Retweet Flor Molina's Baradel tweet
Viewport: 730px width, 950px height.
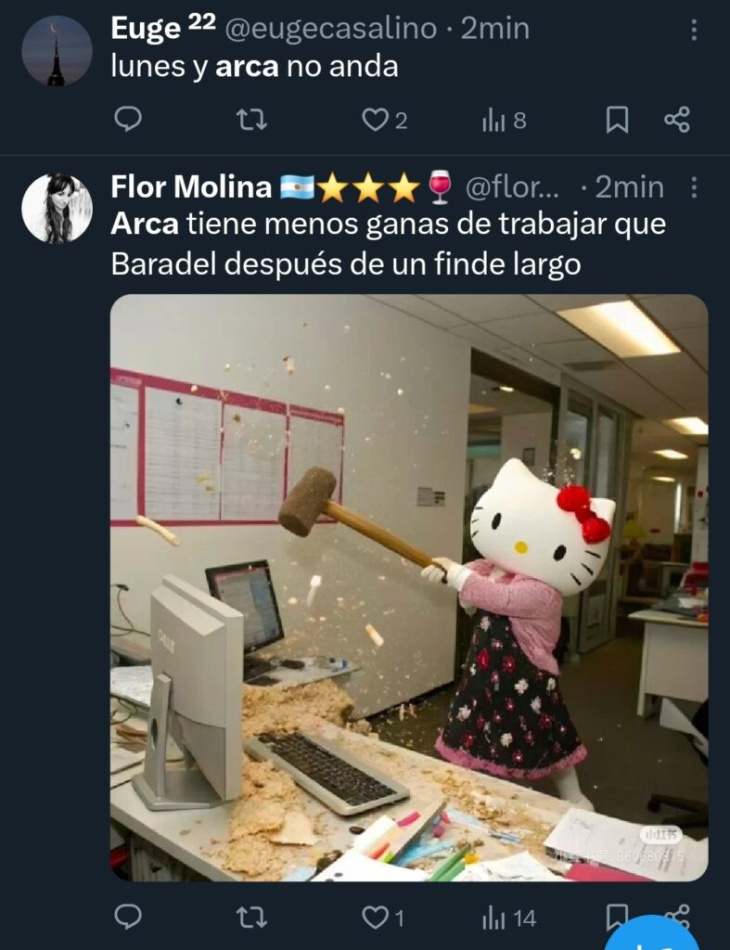(x=251, y=917)
